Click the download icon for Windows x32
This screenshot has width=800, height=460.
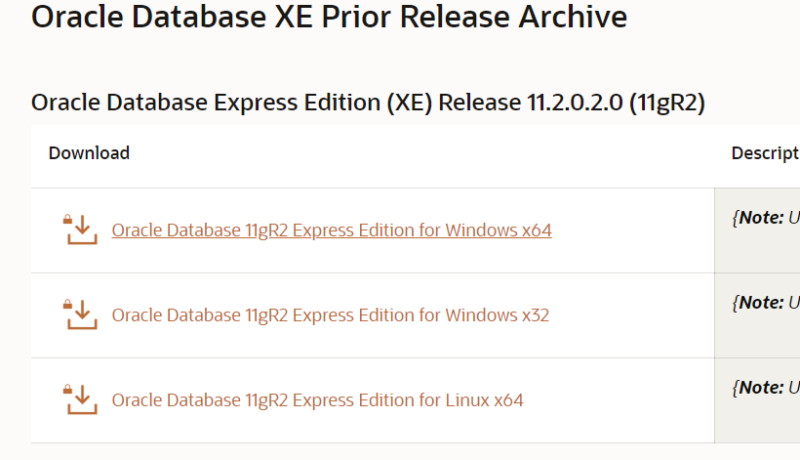(x=79, y=315)
